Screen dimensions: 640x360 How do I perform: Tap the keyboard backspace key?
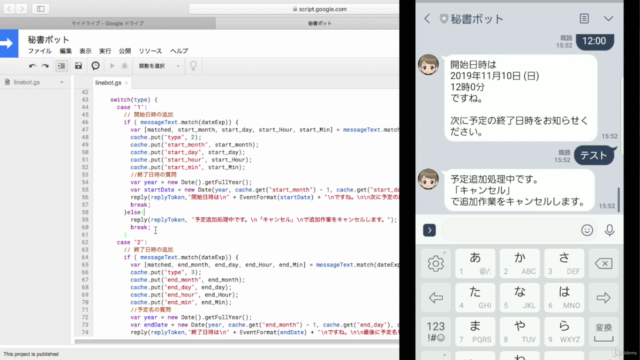pyautogui.click(x=603, y=264)
